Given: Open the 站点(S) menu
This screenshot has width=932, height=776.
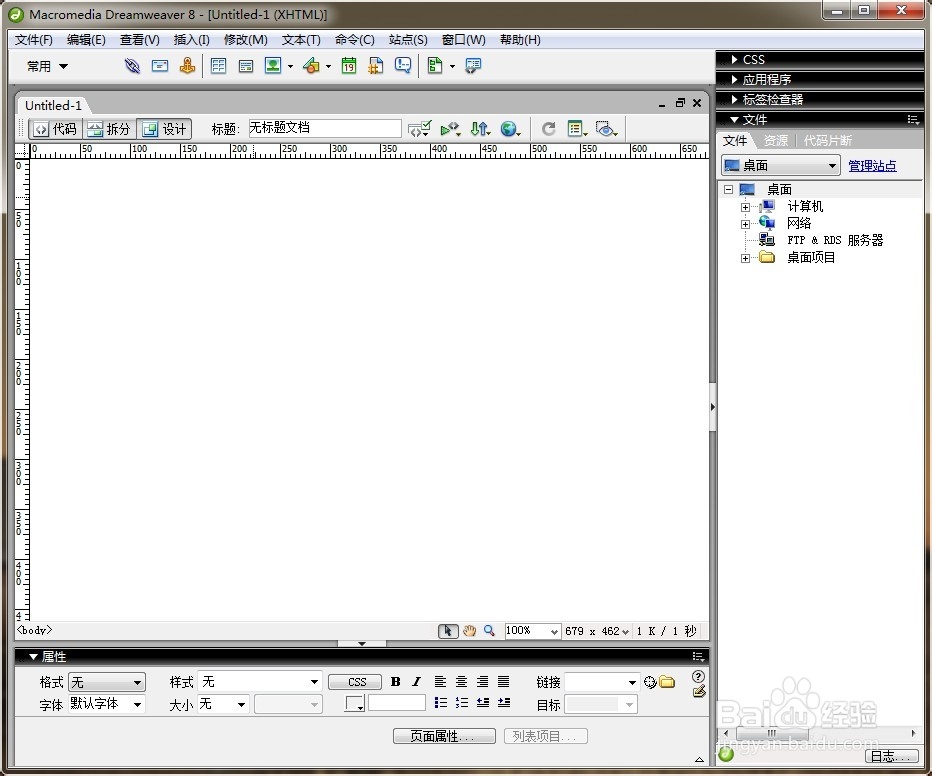Looking at the screenshot, I should pyautogui.click(x=408, y=40).
